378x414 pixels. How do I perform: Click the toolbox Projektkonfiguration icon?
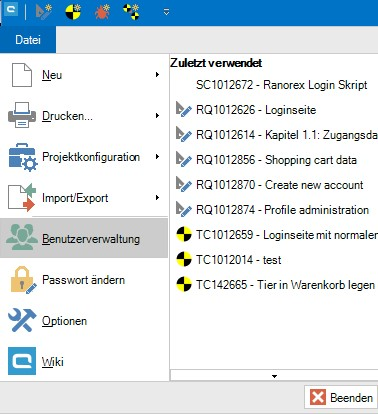(x=22, y=157)
